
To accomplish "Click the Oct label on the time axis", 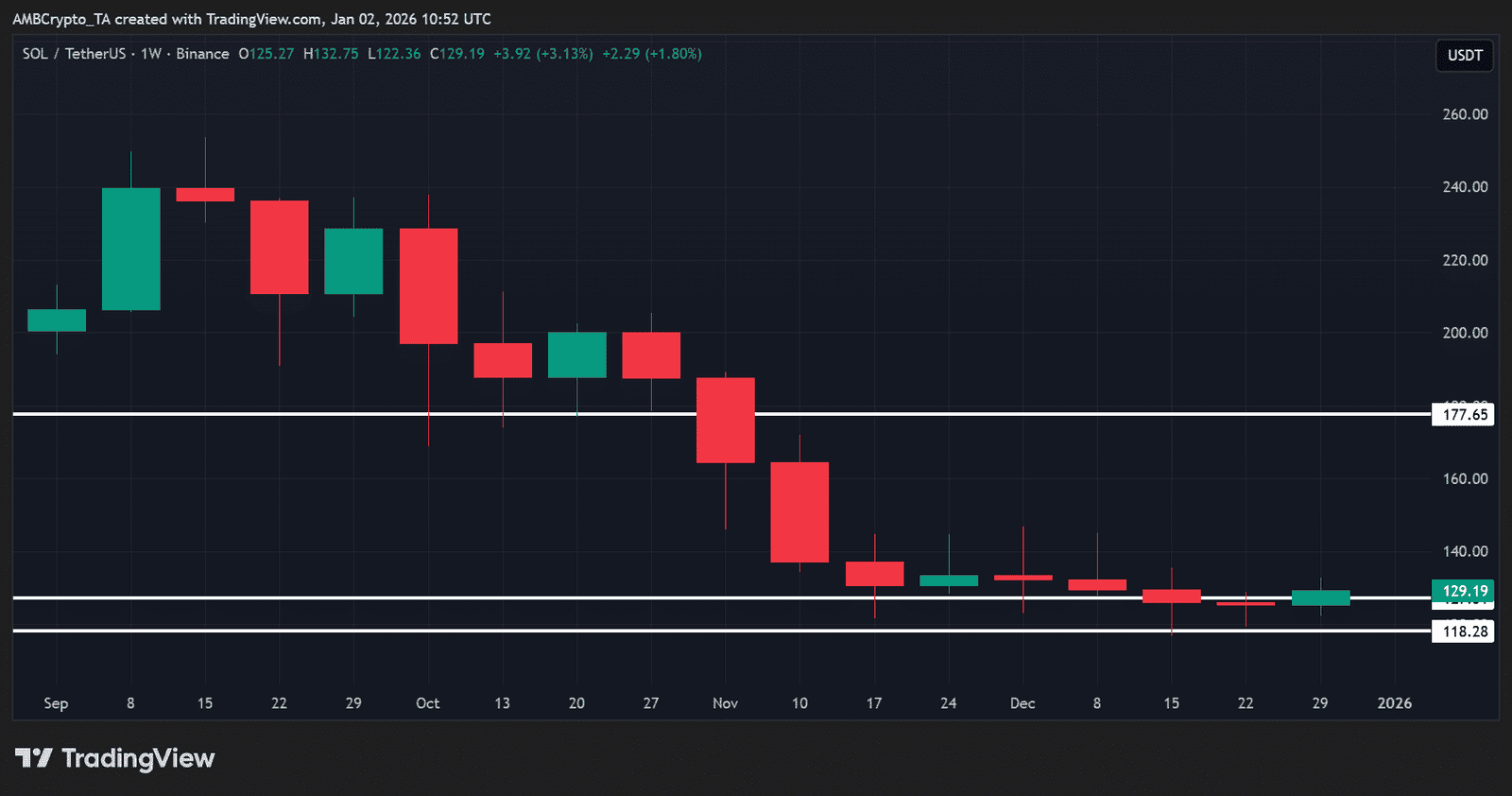I will [x=428, y=703].
